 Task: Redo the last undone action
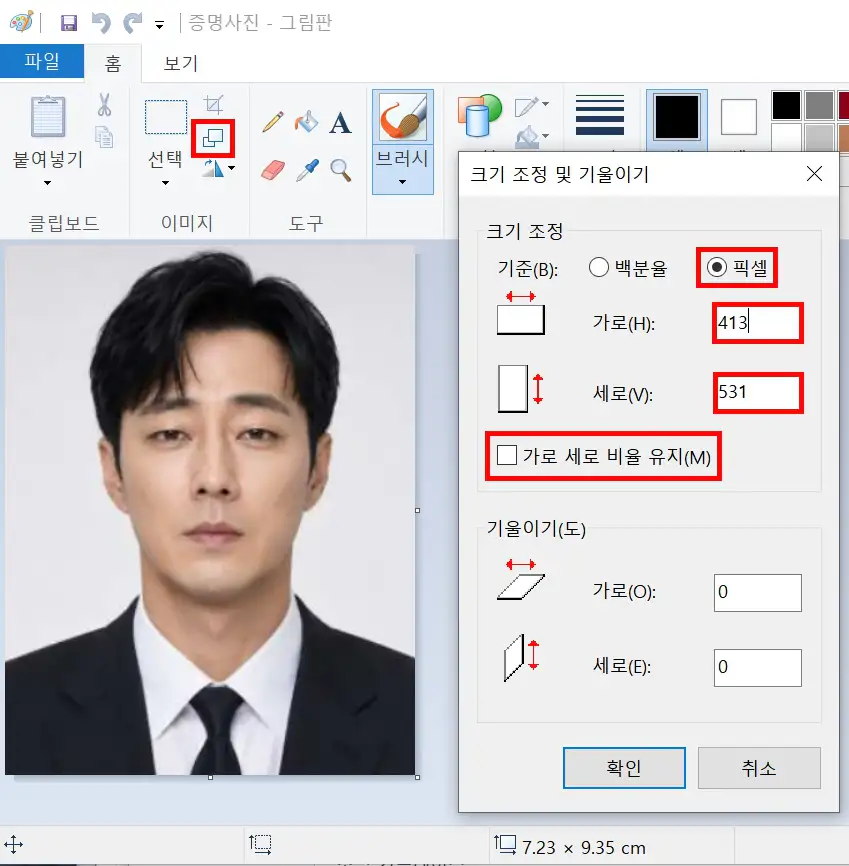133,23
